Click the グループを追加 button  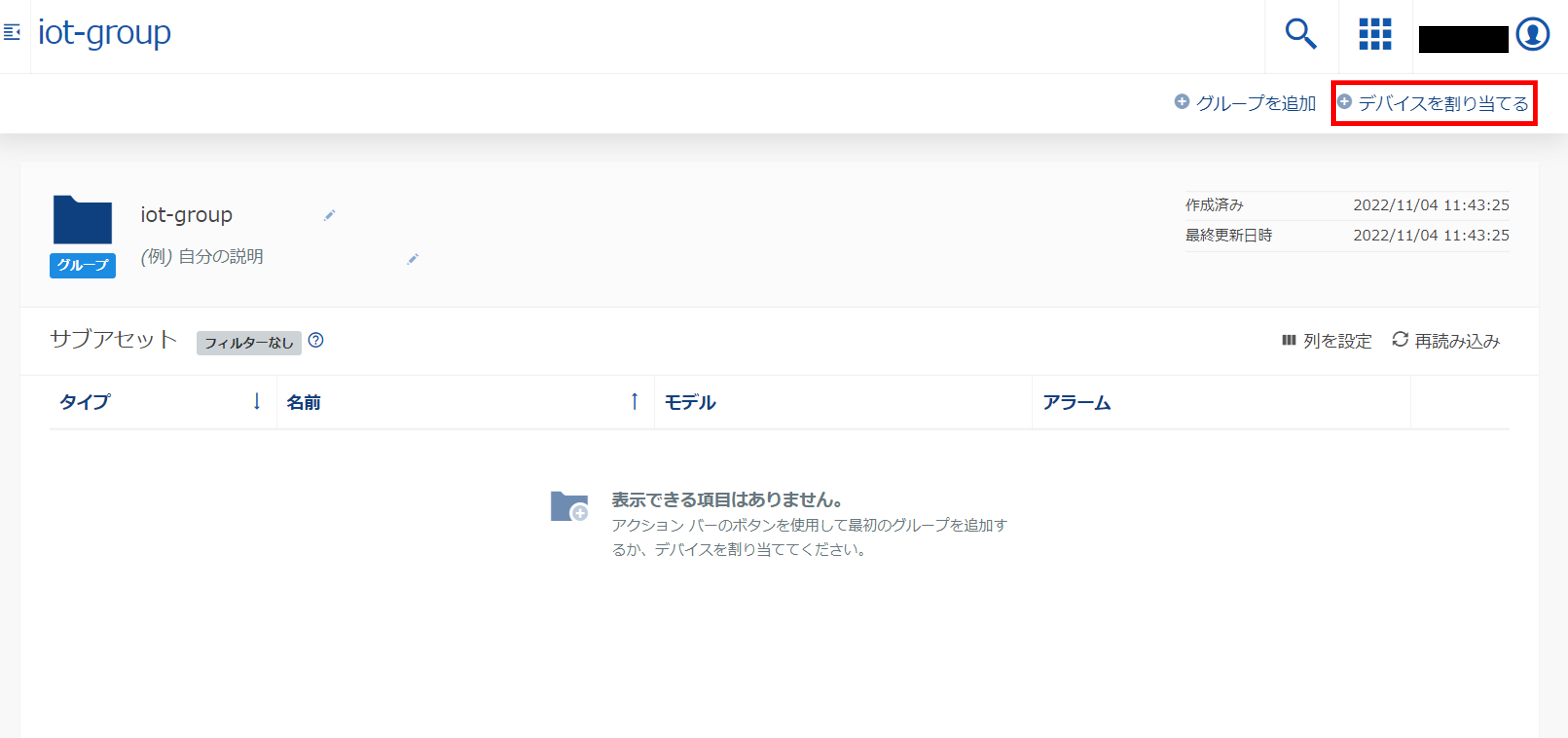[1245, 103]
